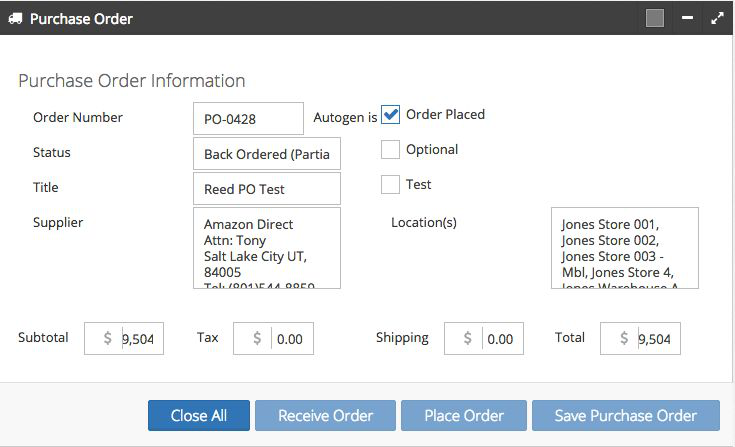Uncheck the Order Placed checkbox

pos(390,114)
